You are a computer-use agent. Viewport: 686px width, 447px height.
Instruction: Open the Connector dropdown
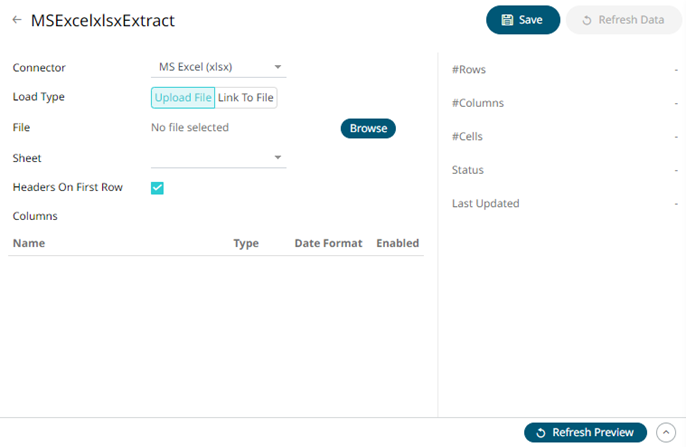218,68
